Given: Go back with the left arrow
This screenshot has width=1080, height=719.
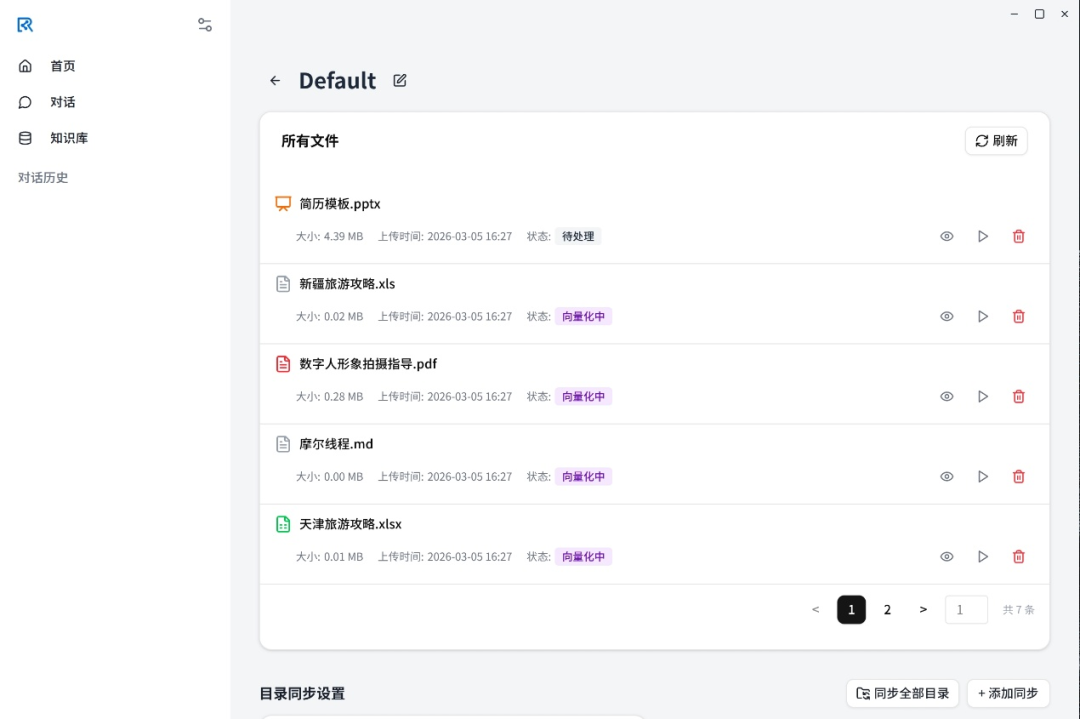Looking at the screenshot, I should 275,81.
